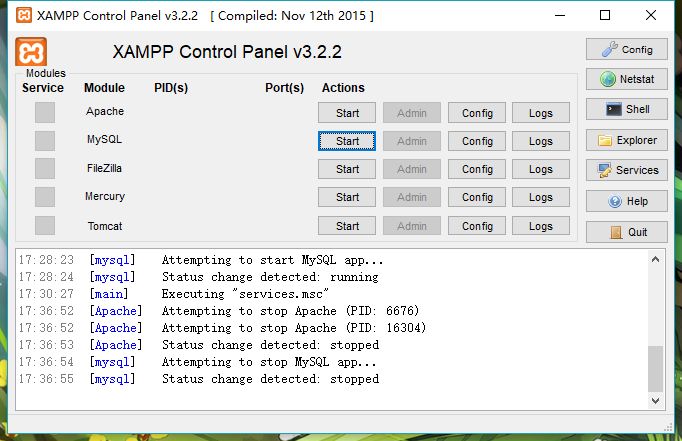Open the global Config with the wrench icon

pyautogui.click(x=626, y=49)
